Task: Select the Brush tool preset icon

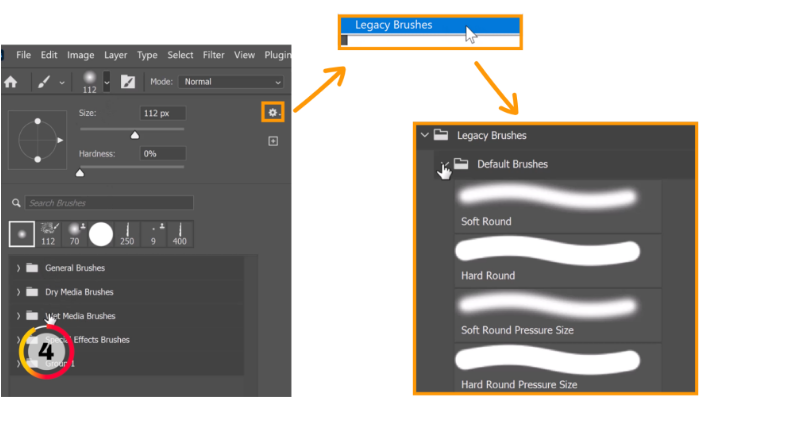Action: tap(44, 82)
